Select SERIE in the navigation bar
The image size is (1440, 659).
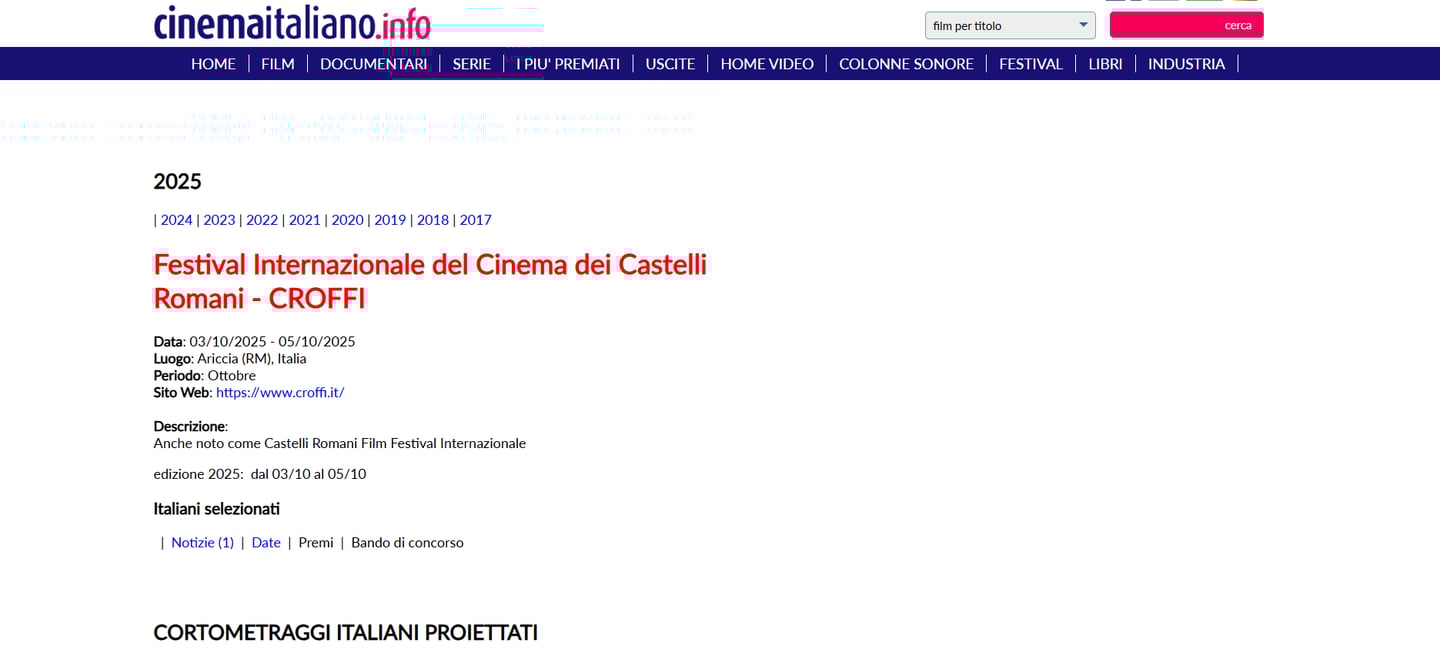pyautogui.click(x=472, y=64)
